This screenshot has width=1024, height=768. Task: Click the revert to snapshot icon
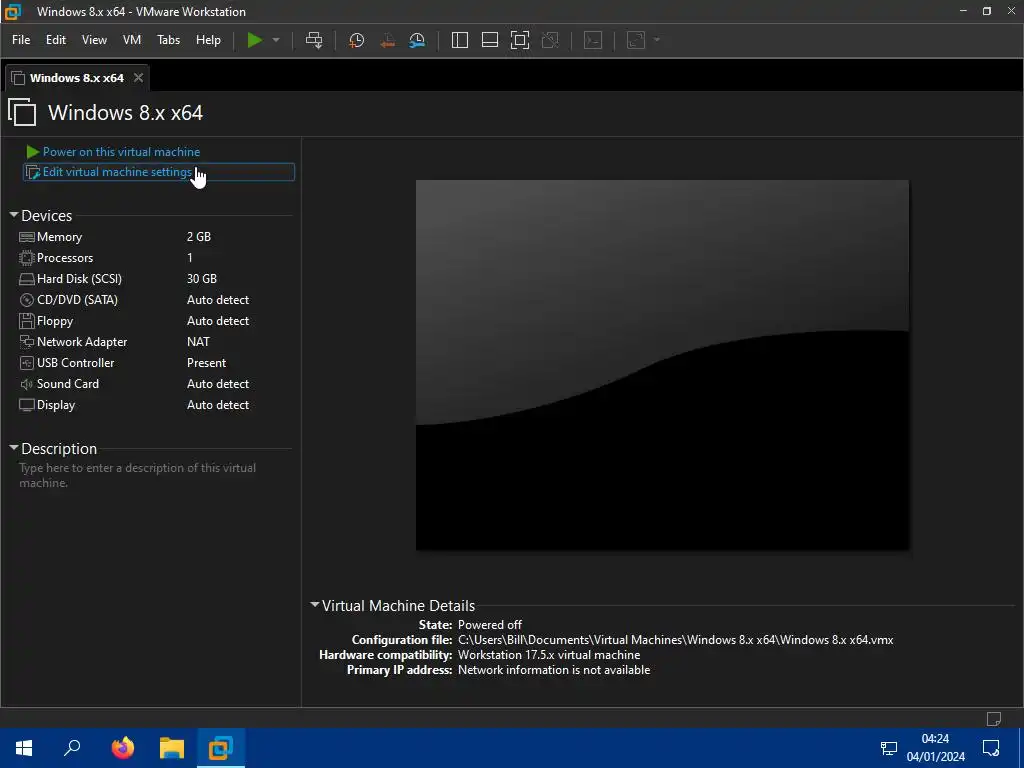coord(387,40)
